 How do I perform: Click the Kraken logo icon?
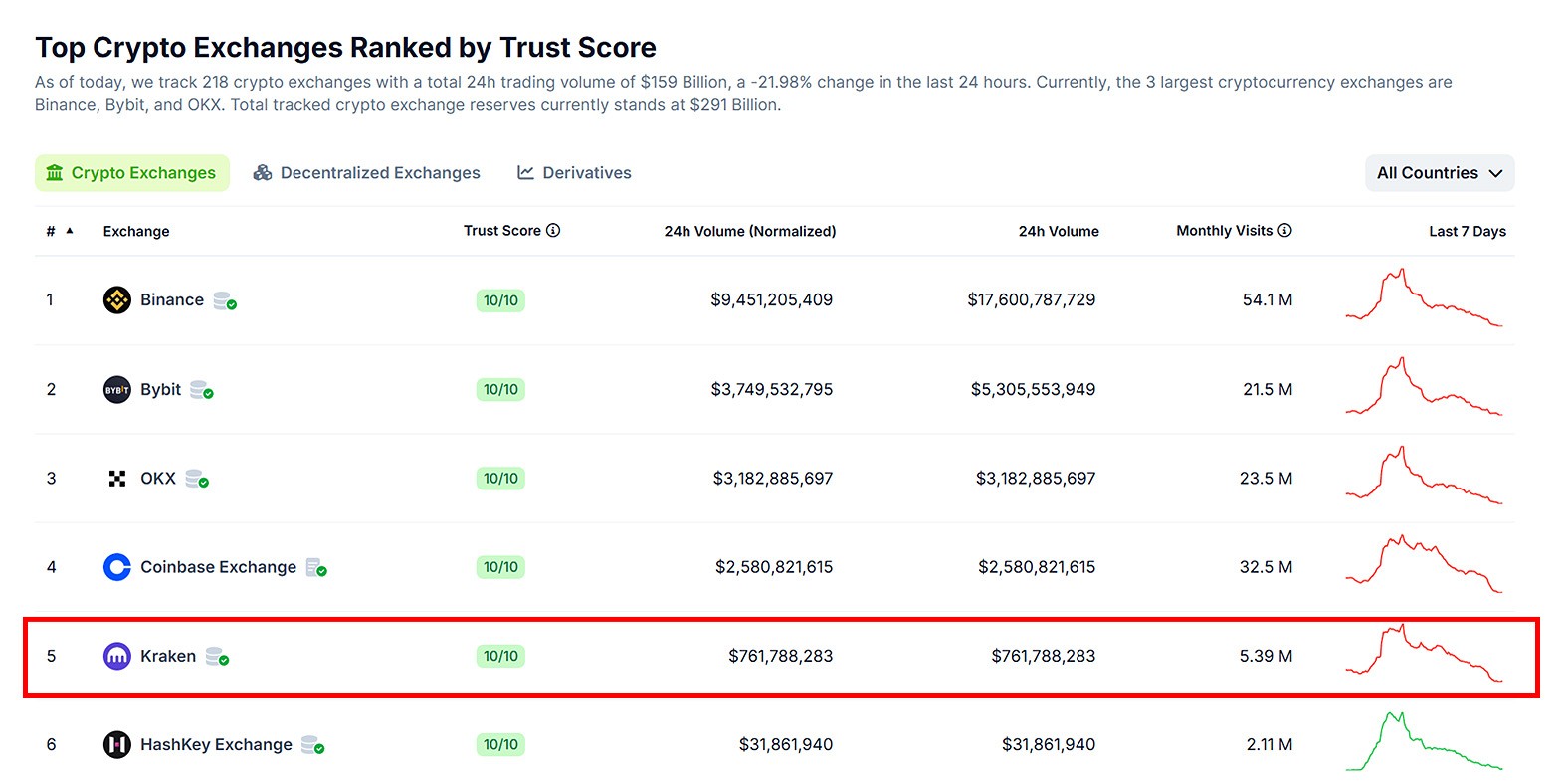coord(117,657)
